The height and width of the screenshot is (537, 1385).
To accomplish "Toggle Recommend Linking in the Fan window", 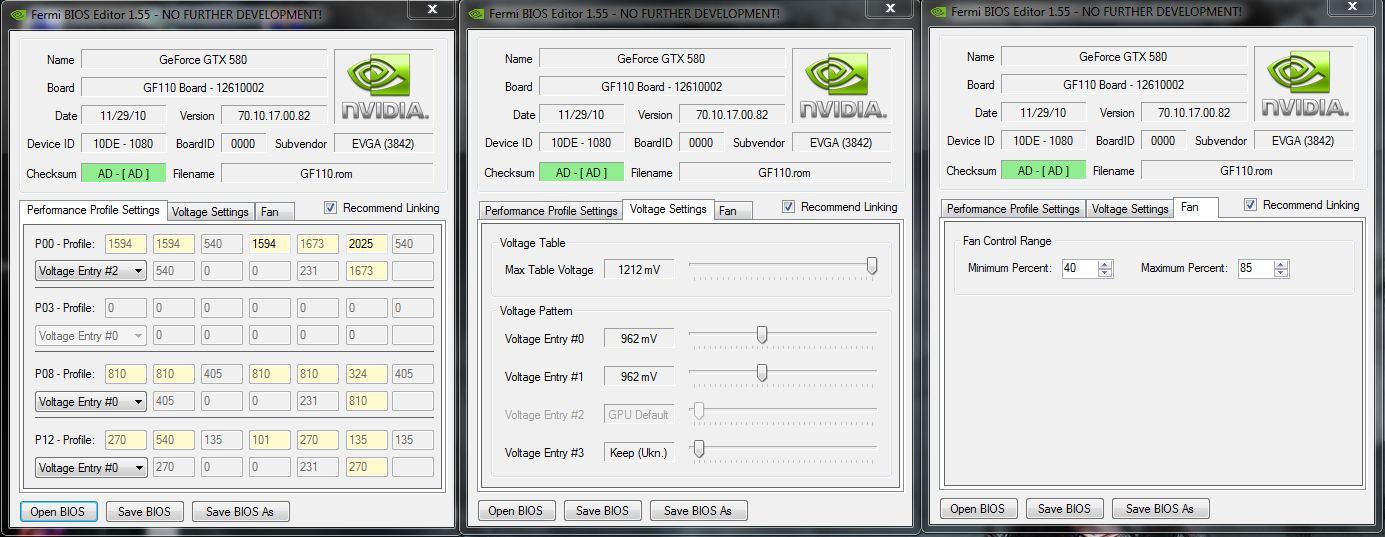I will 1250,205.
